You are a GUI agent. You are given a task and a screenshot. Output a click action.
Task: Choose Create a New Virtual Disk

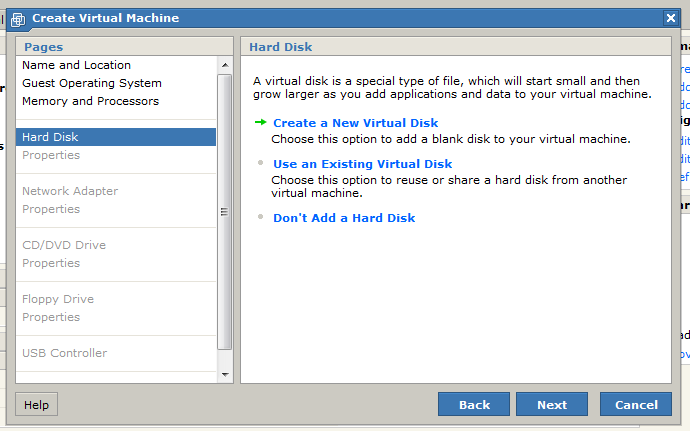tap(355, 123)
